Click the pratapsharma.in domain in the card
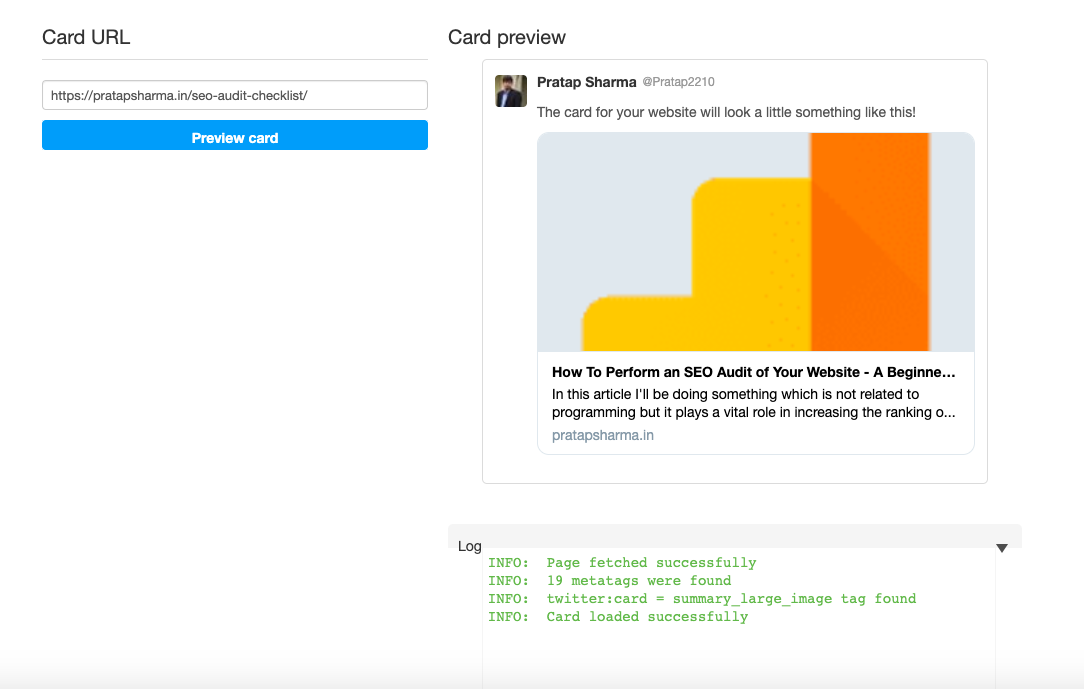Screen dimensions: 1084x689 point(602,435)
